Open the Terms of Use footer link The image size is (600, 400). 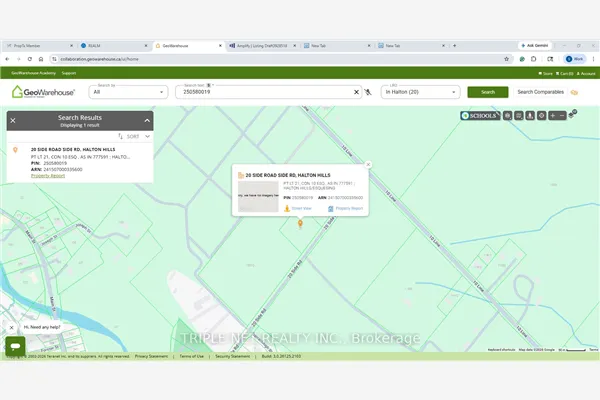coord(191,356)
